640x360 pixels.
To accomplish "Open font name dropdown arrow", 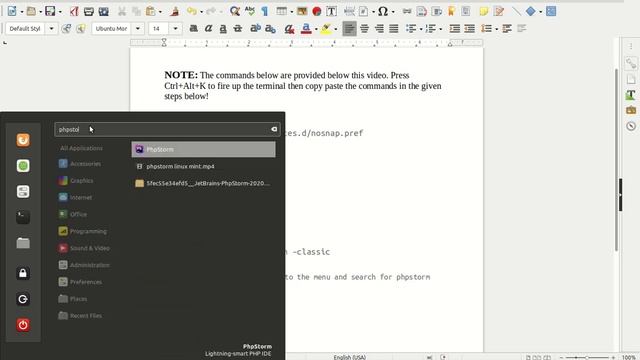I will pos(138,29).
